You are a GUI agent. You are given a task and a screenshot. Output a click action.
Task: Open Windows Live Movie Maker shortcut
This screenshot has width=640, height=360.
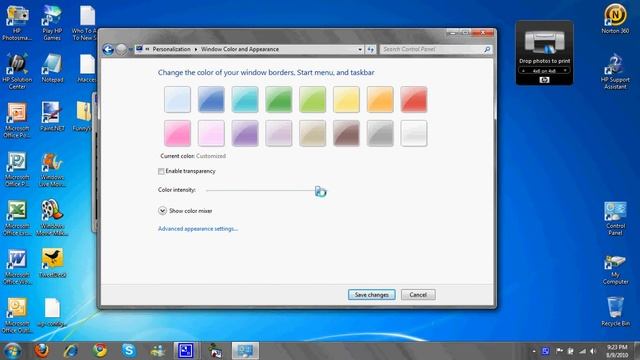pyautogui.click(x=52, y=169)
